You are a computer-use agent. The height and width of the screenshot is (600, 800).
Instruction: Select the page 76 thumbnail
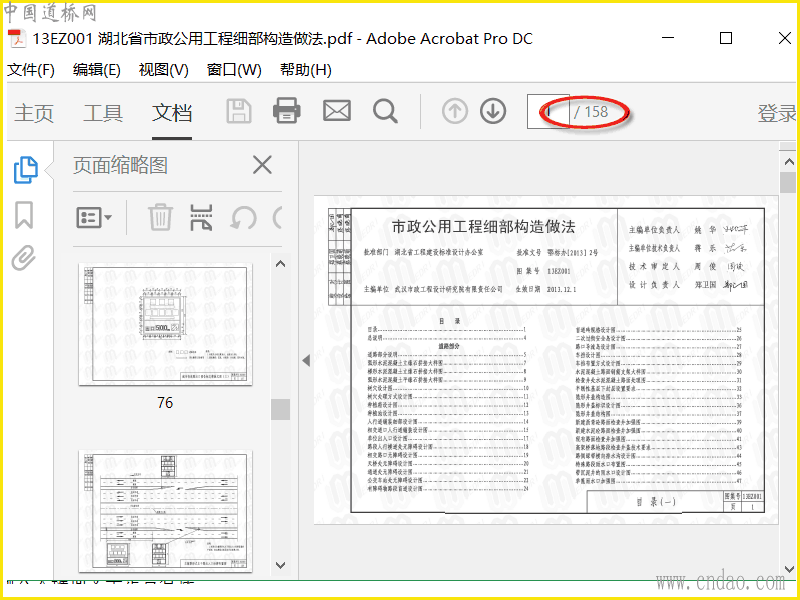(x=165, y=324)
